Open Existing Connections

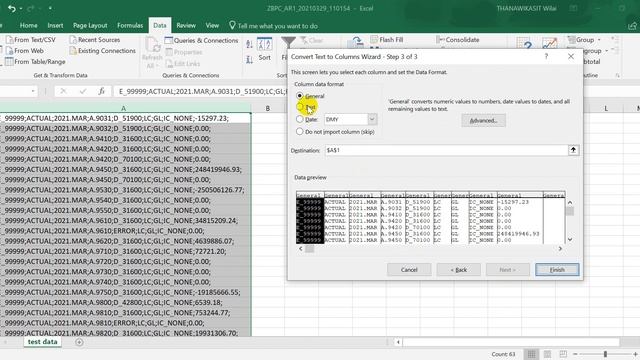(102, 51)
